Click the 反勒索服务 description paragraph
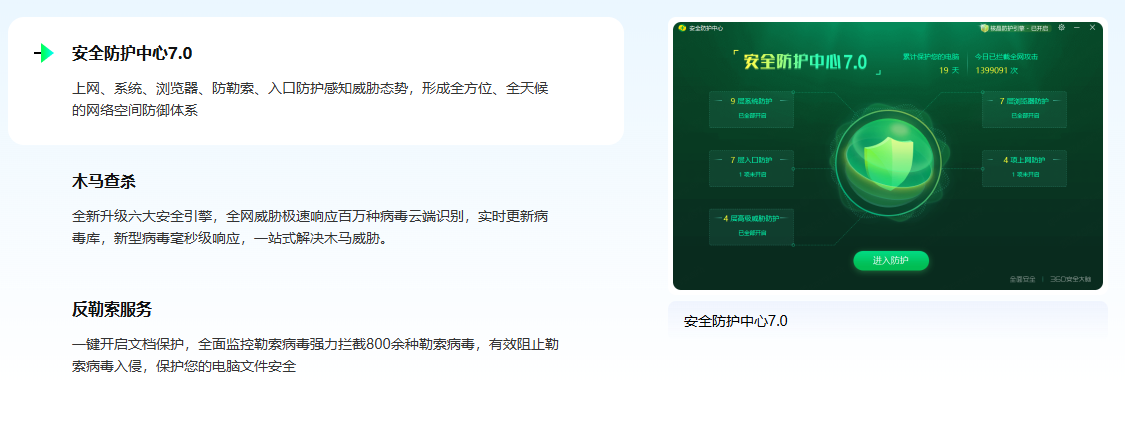Viewport: 1125px width, 433px height. tap(316, 355)
